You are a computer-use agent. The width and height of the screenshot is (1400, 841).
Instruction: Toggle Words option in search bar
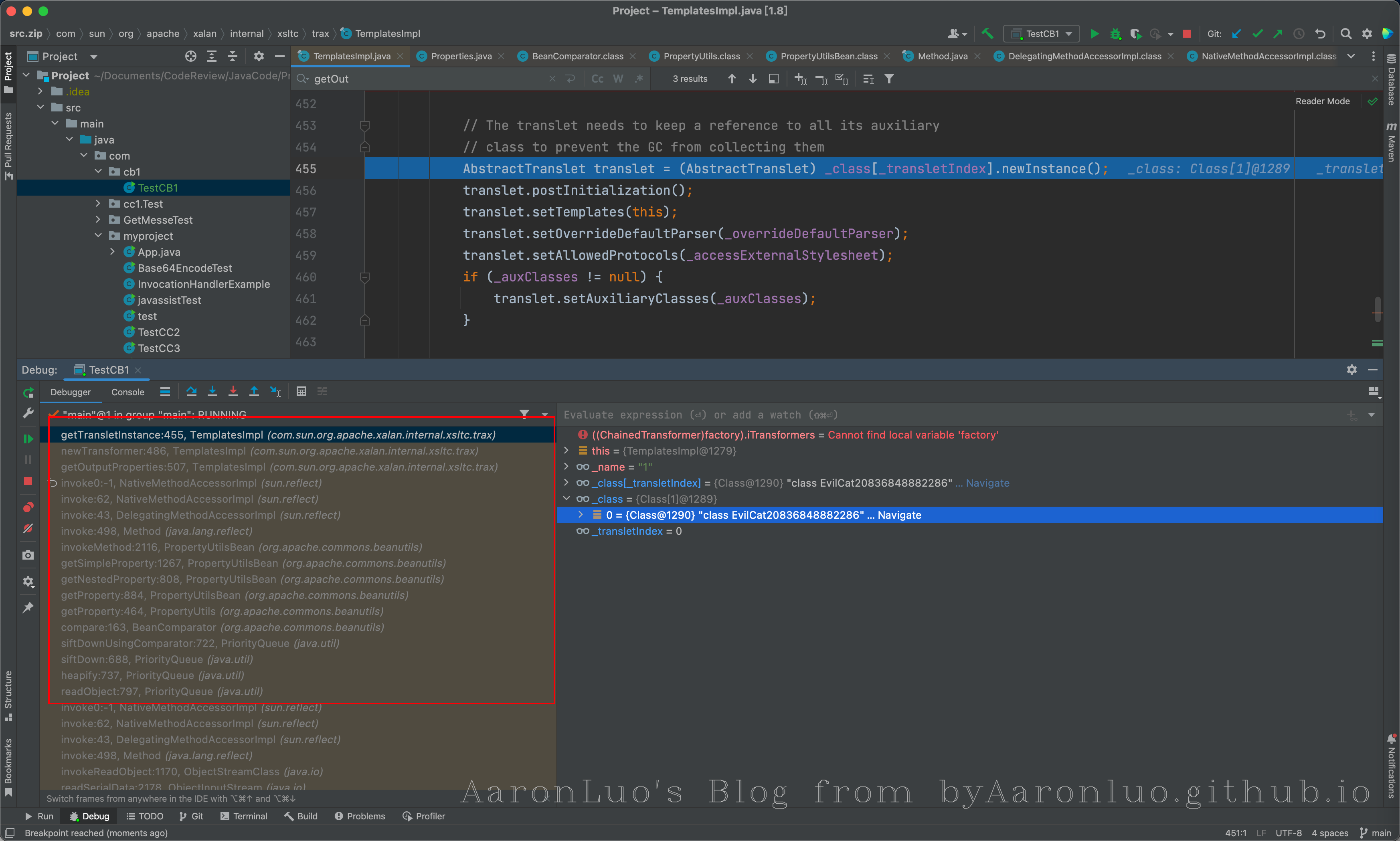(618, 79)
